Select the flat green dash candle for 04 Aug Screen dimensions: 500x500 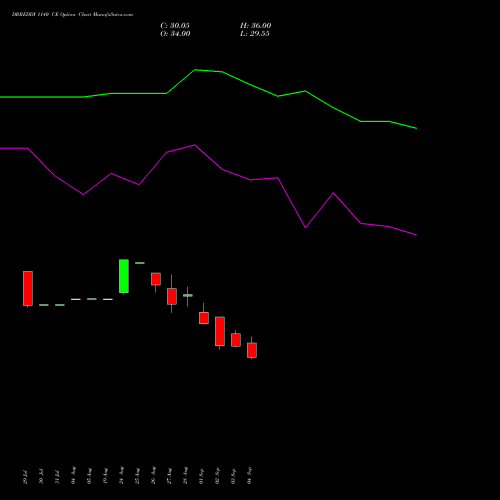click(76, 299)
